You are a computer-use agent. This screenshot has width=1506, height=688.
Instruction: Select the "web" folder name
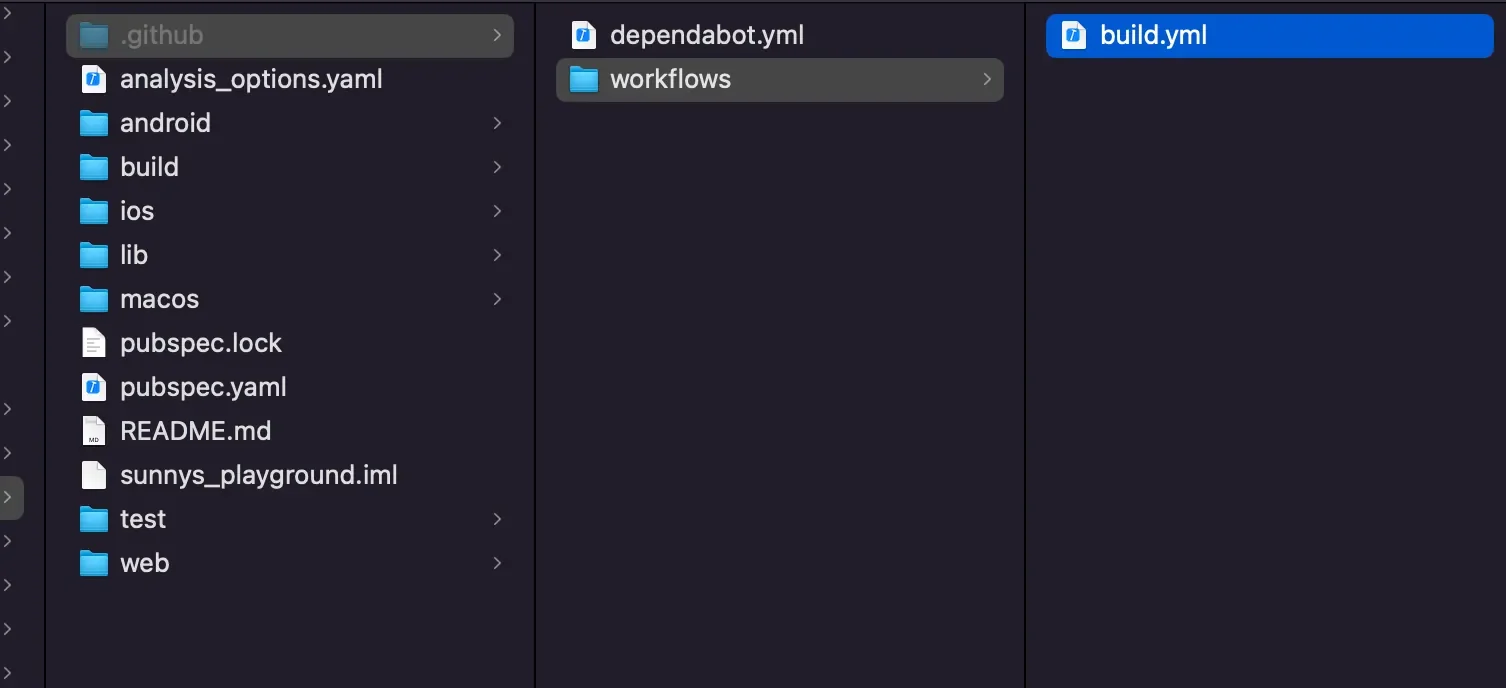[x=144, y=563]
